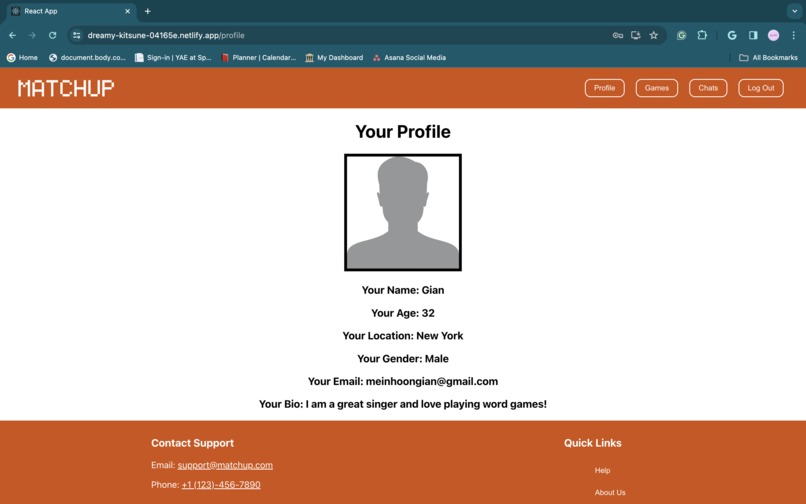The image size is (806, 504).
Task: Click the +1 (123)-456-7890 phone link
Action: 221,484
